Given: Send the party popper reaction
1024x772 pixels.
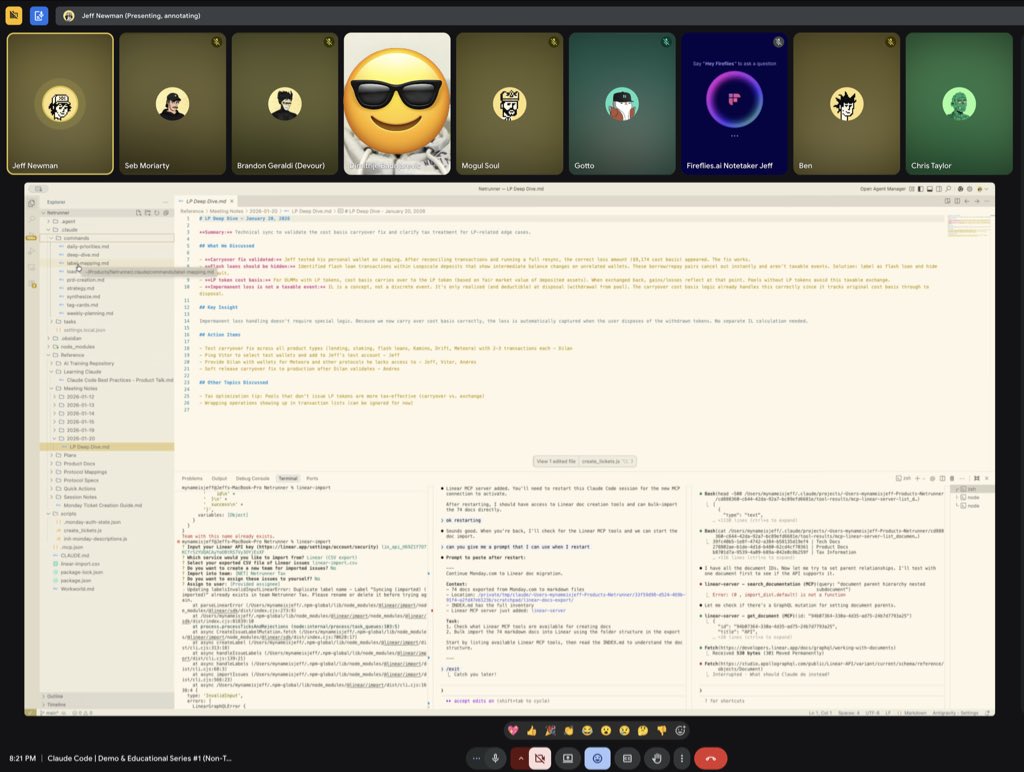Looking at the screenshot, I should click(x=551, y=730).
